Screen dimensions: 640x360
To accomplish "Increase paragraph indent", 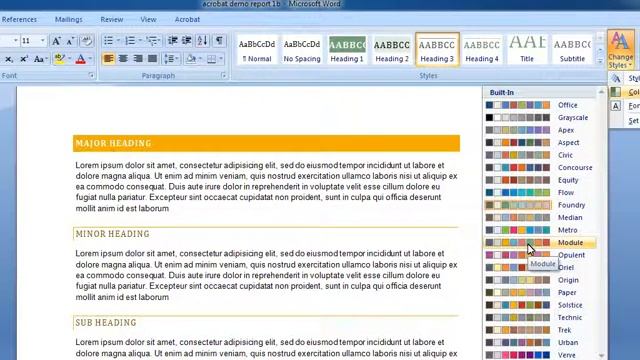I will tap(187, 40).
